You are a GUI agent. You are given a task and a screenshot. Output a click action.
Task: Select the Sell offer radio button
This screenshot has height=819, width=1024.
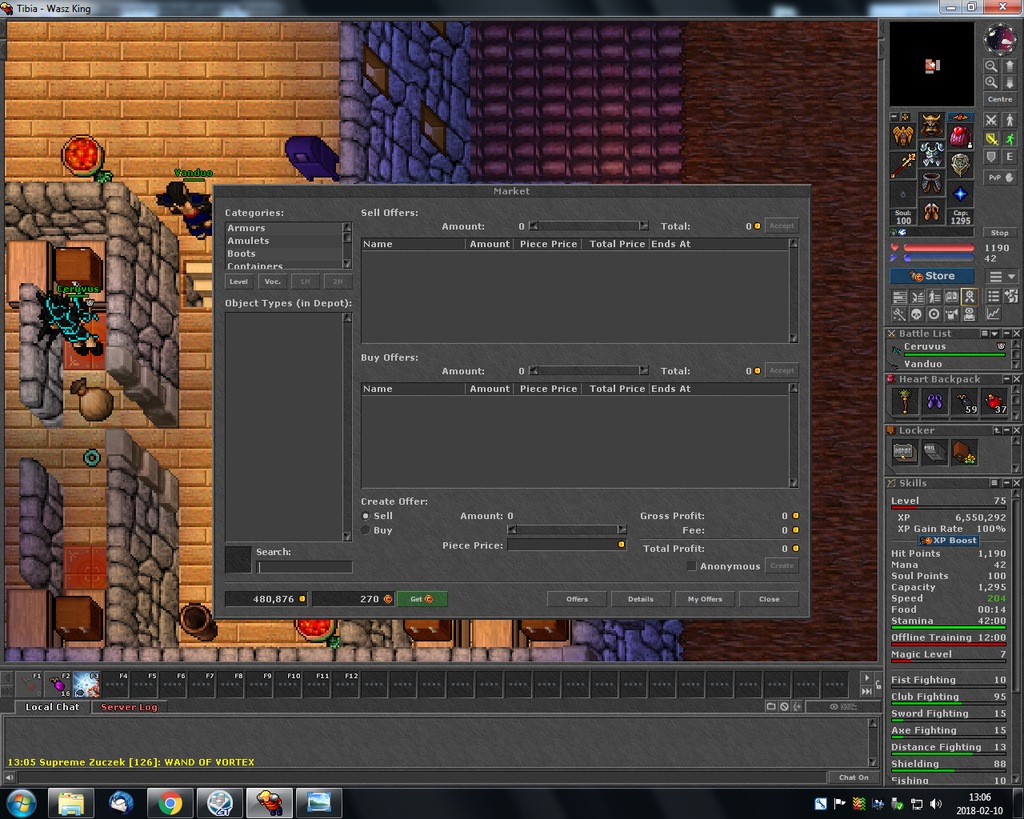366,516
